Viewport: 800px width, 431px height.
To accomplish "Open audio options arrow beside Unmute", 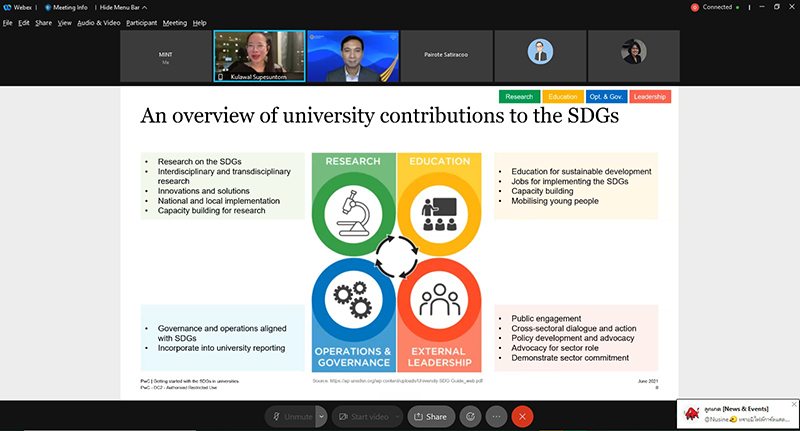I will pos(321,416).
